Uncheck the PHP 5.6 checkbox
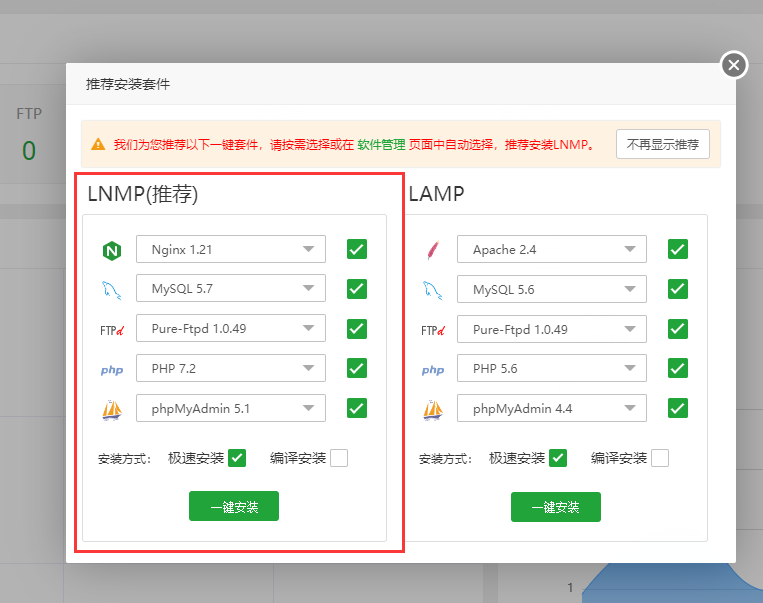This screenshot has width=763, height=603. [678, 368]
